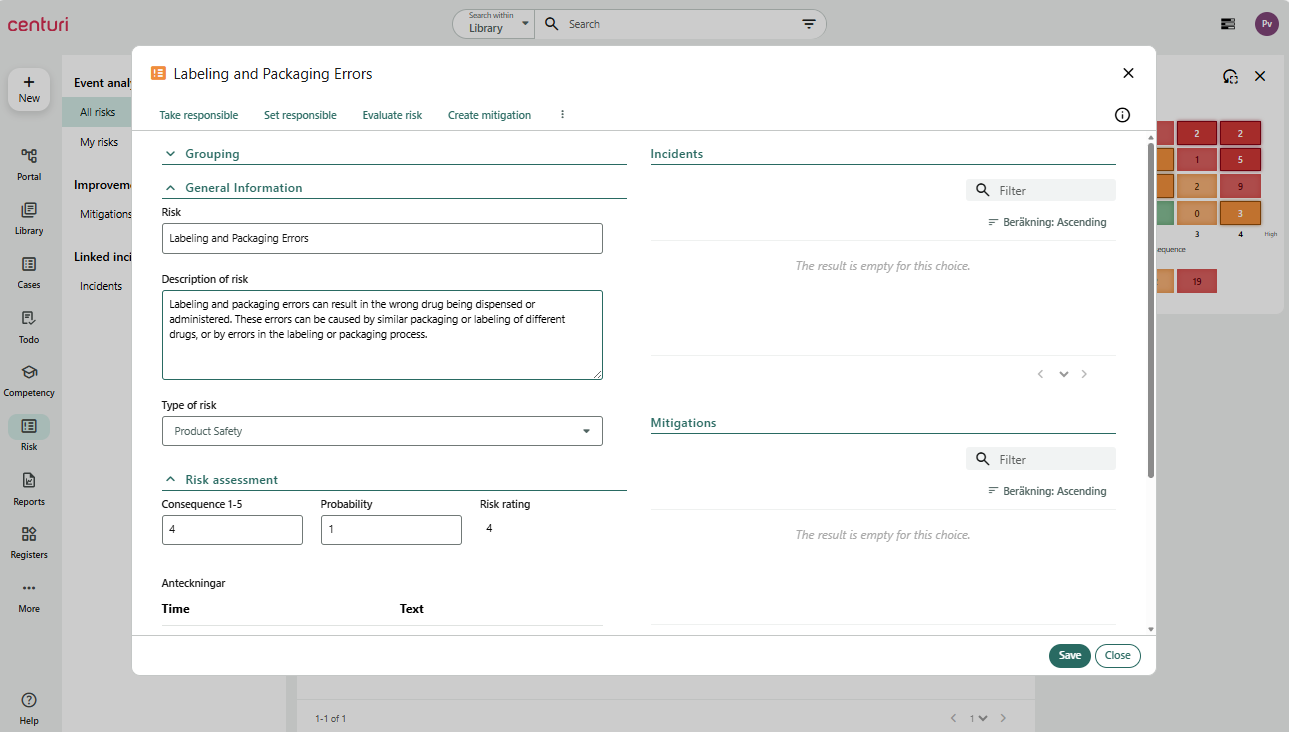This screenshot has height=732, width=1289.
Task: Open the Registers sidebar icon
Action: (x=29, y=542)
